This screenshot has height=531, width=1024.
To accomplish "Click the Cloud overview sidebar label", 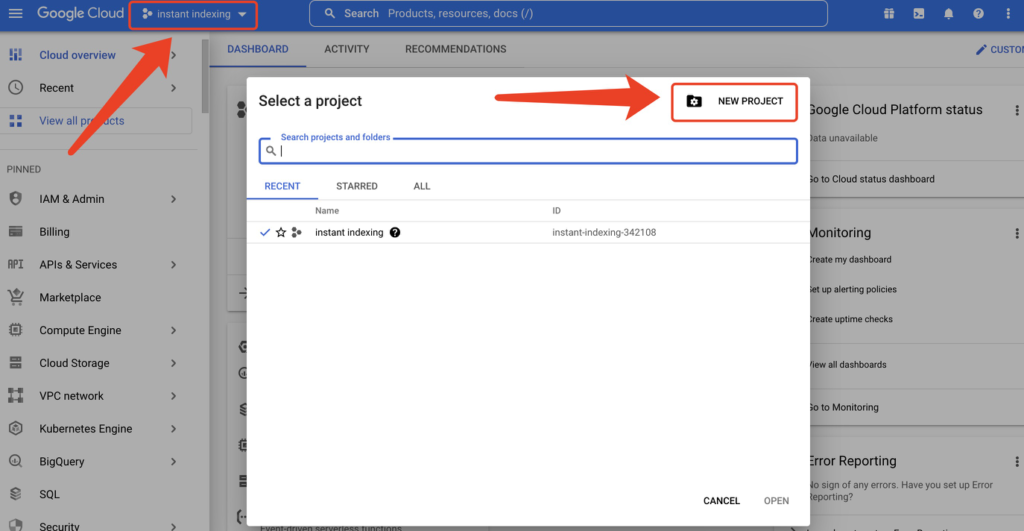I will pos(77,55).
